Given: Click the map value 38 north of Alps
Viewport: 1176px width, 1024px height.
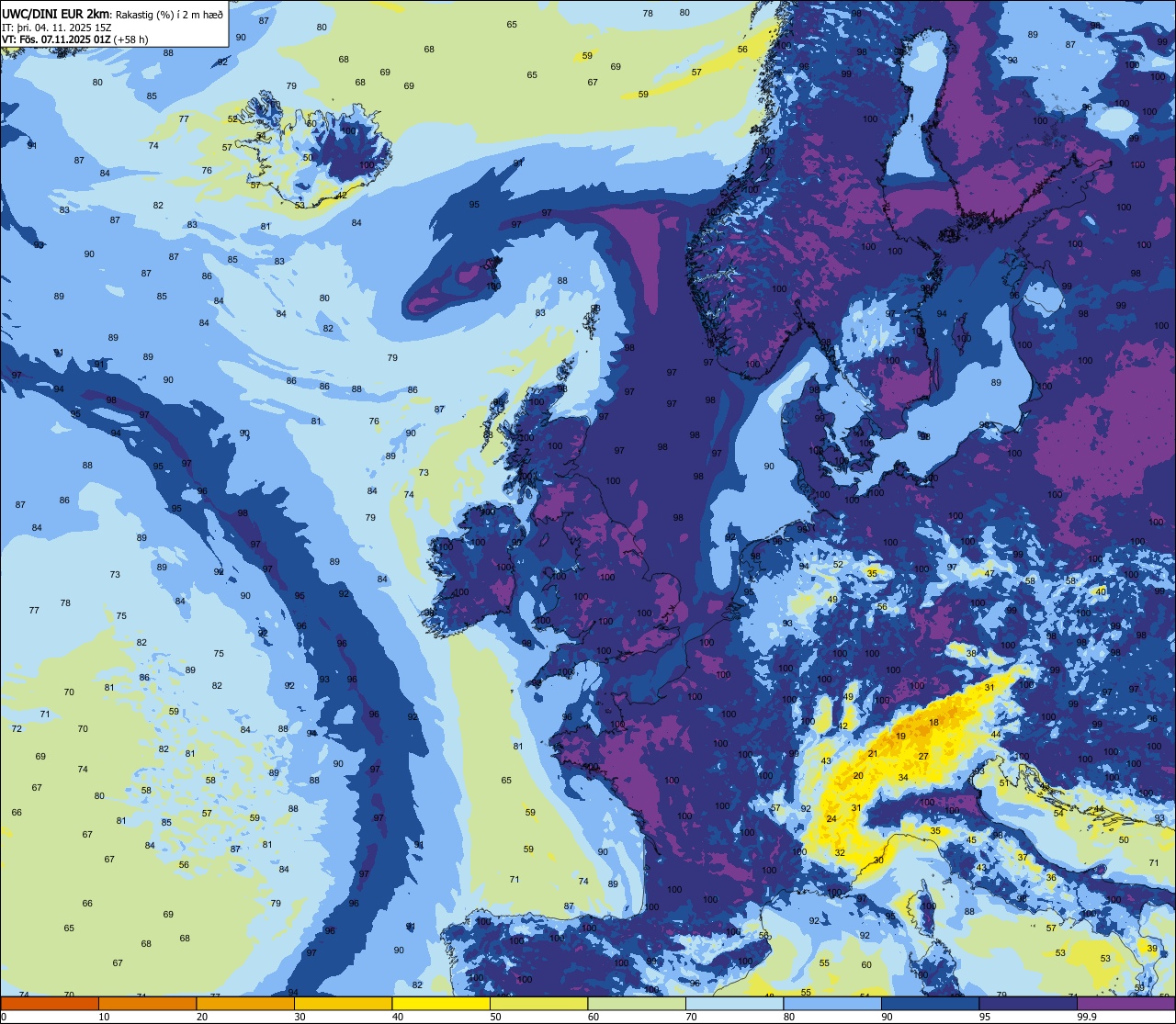Looking at the screenshot, I should [x=971, y=653].
